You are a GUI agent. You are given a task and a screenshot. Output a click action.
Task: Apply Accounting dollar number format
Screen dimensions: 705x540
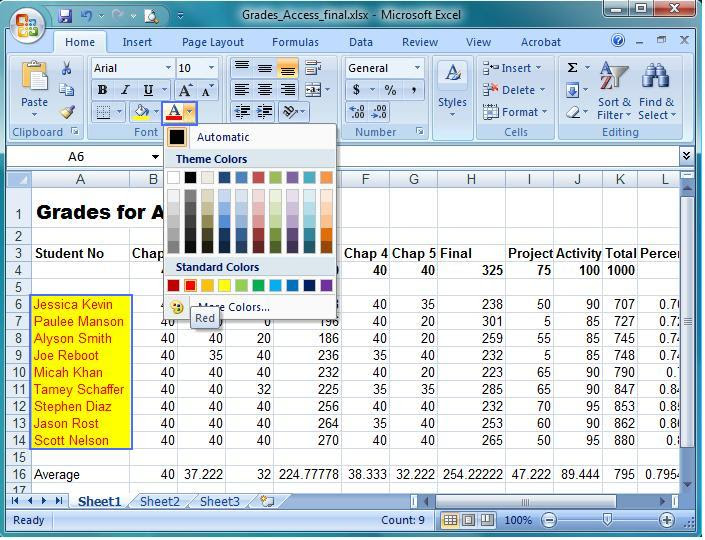click(x=357, y=90)
